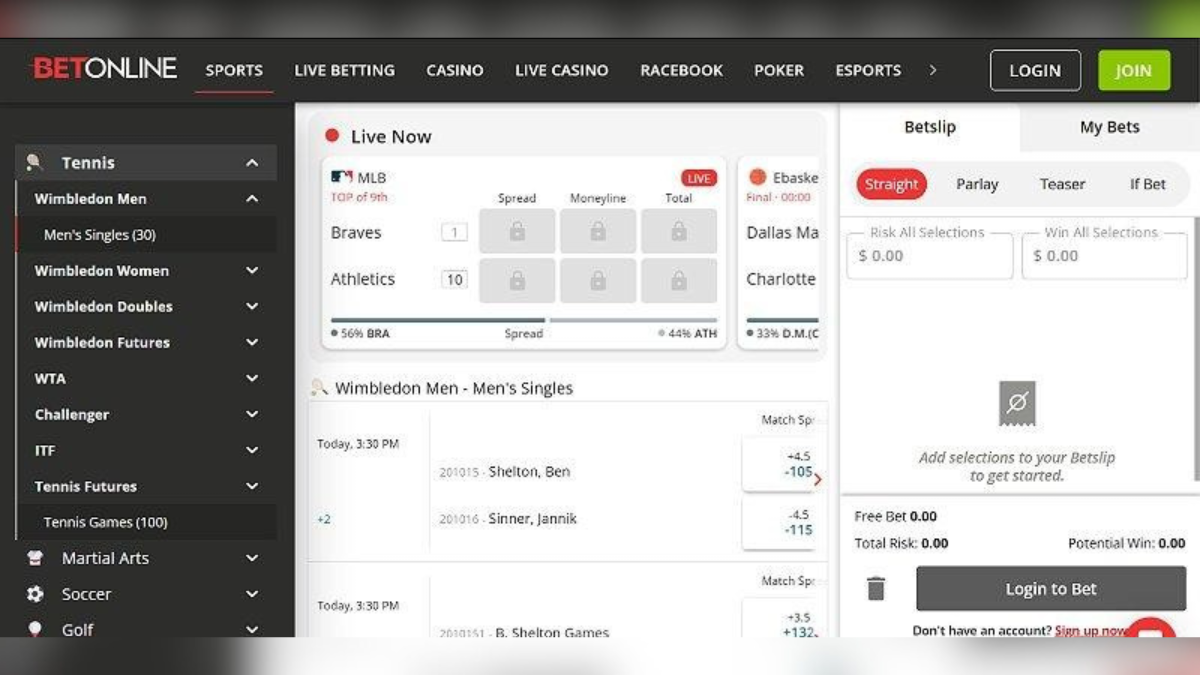Click the Golf sport icon

[x=35, y=630]
